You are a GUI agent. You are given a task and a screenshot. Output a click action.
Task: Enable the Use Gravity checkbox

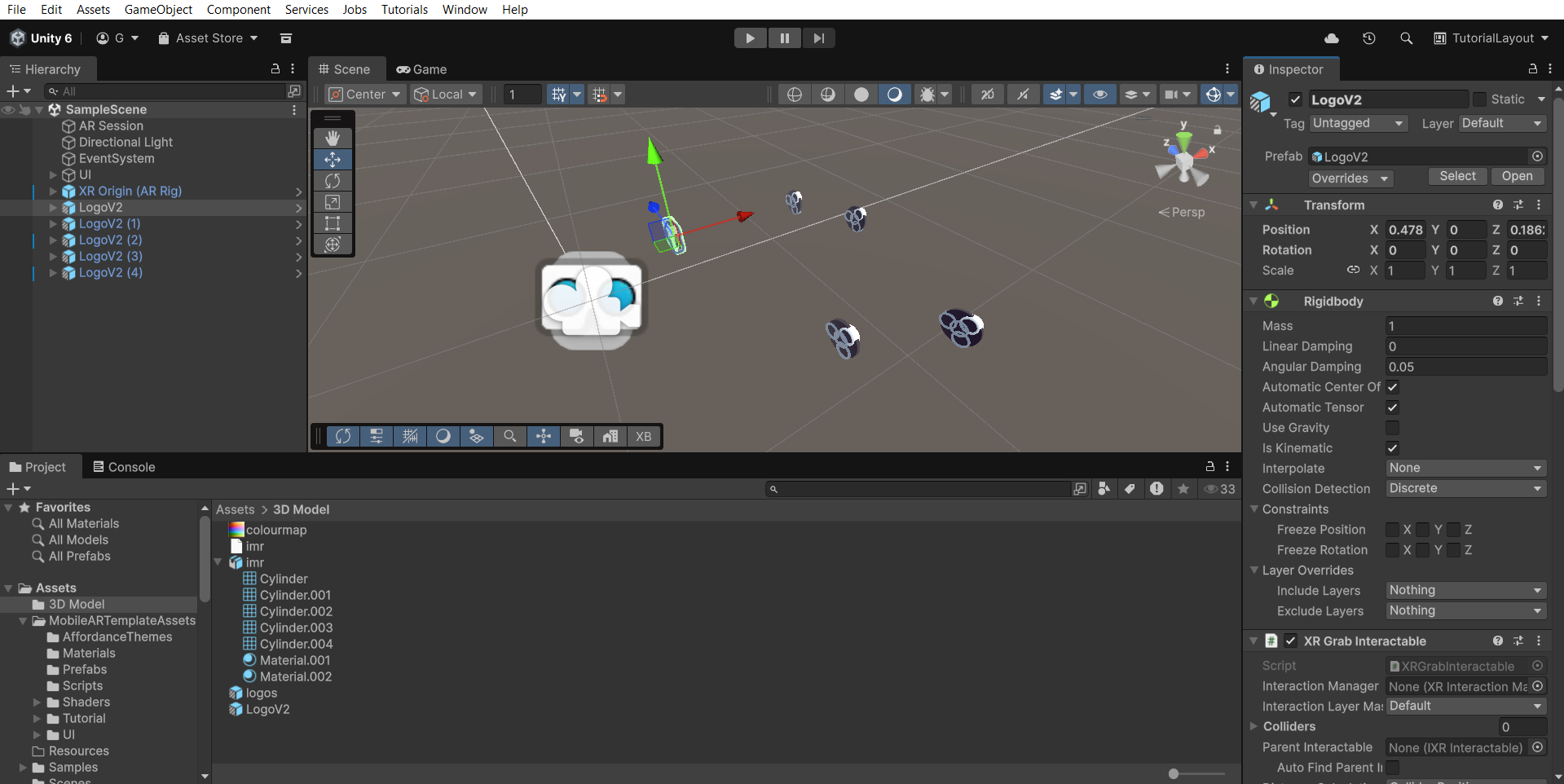coord(1393,428)
